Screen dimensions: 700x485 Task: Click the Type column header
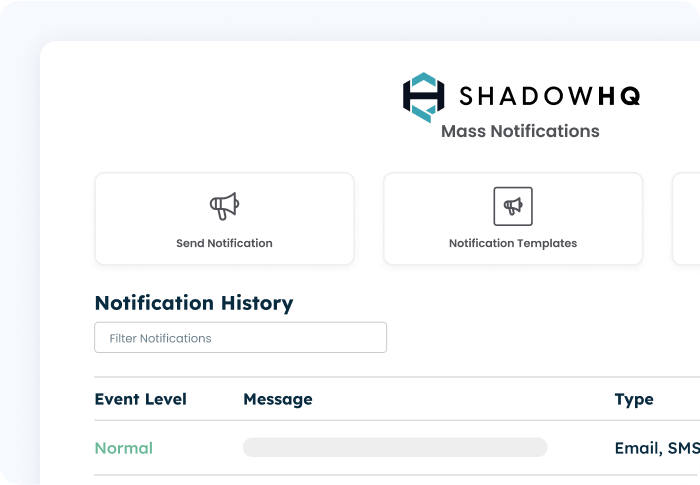pyautogui.click(x=634, y=399)
